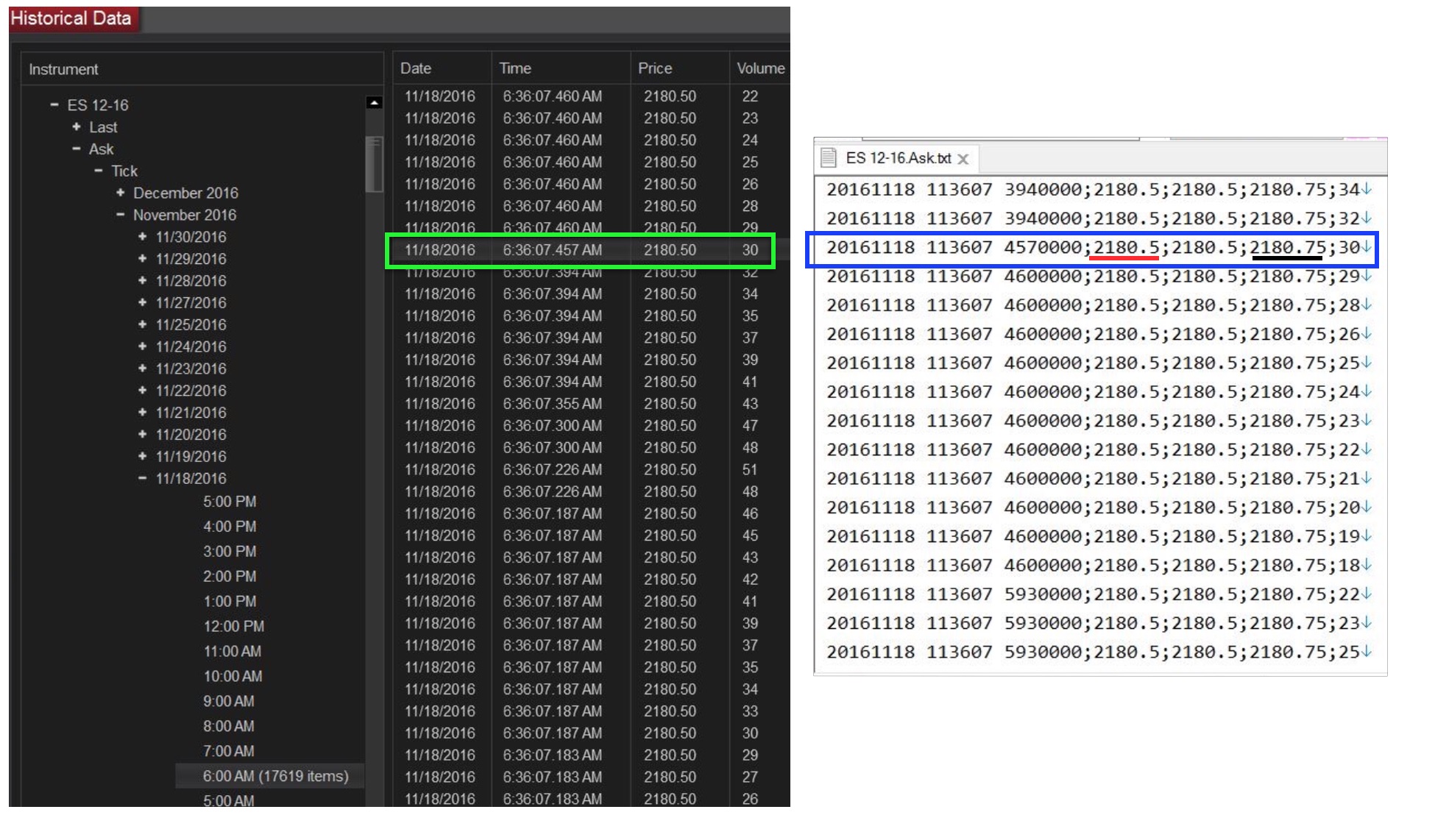Sort by the Date column header

[416, 68]
